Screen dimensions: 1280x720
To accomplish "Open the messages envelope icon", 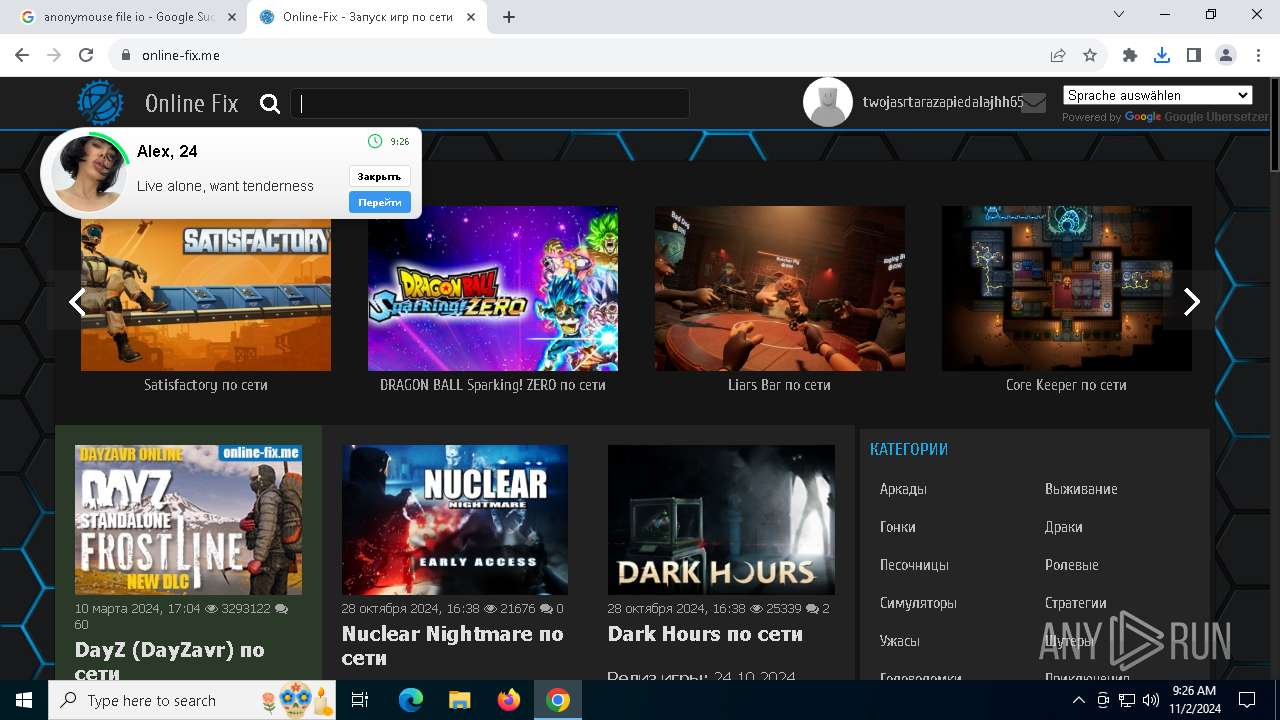I will (1034, 103).
